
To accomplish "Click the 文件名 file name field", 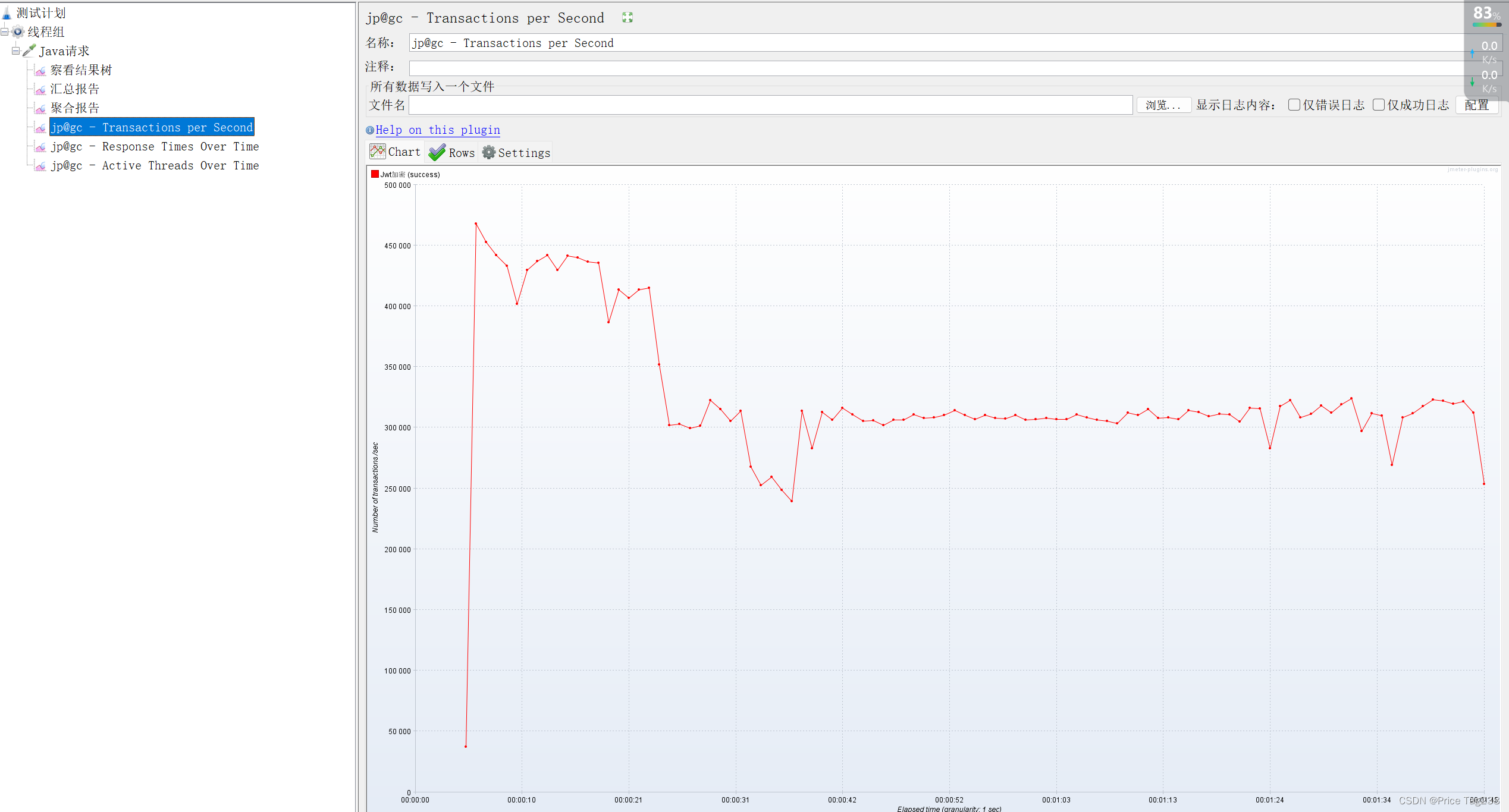I will [770, 105].
